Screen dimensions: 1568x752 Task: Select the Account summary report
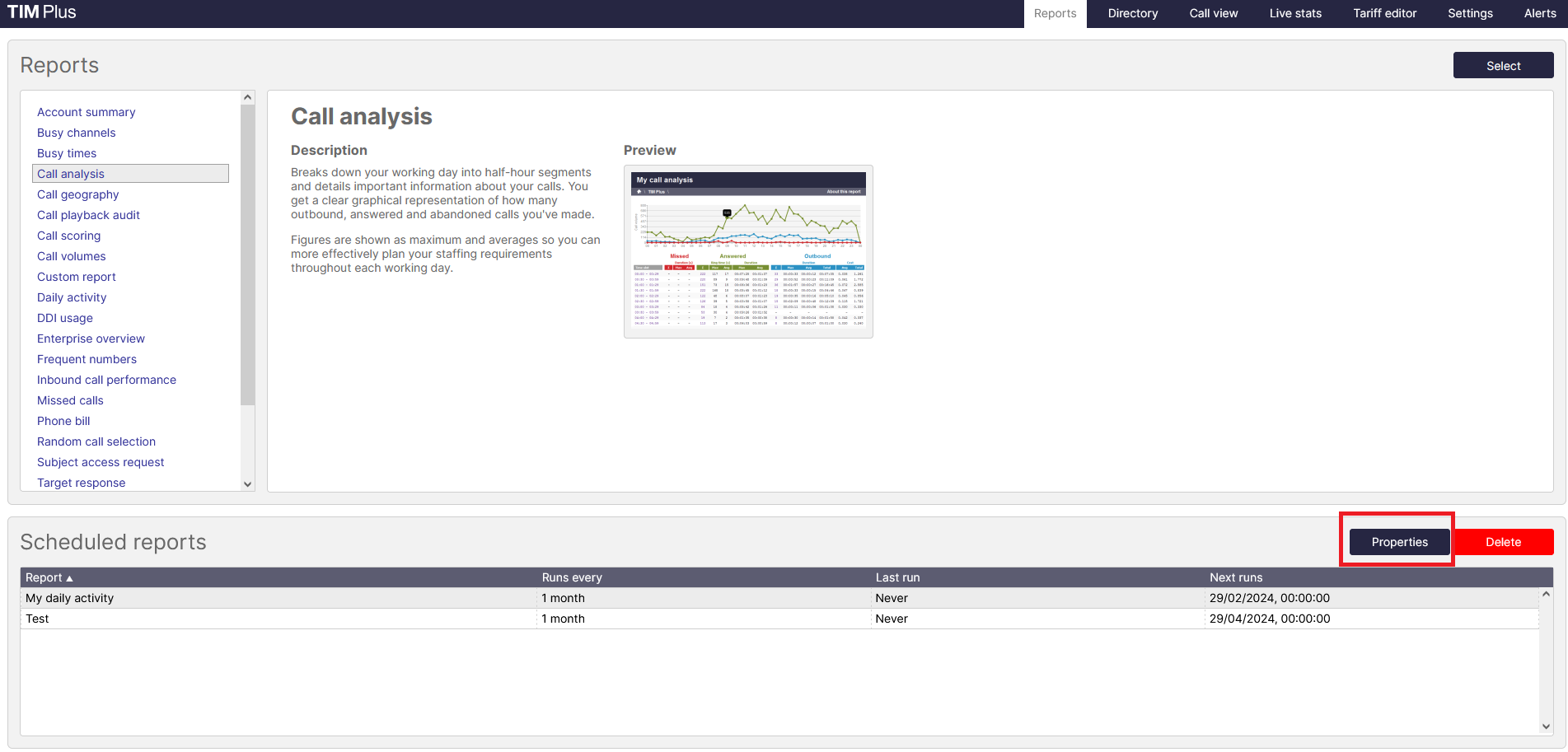tap(86, 112)
